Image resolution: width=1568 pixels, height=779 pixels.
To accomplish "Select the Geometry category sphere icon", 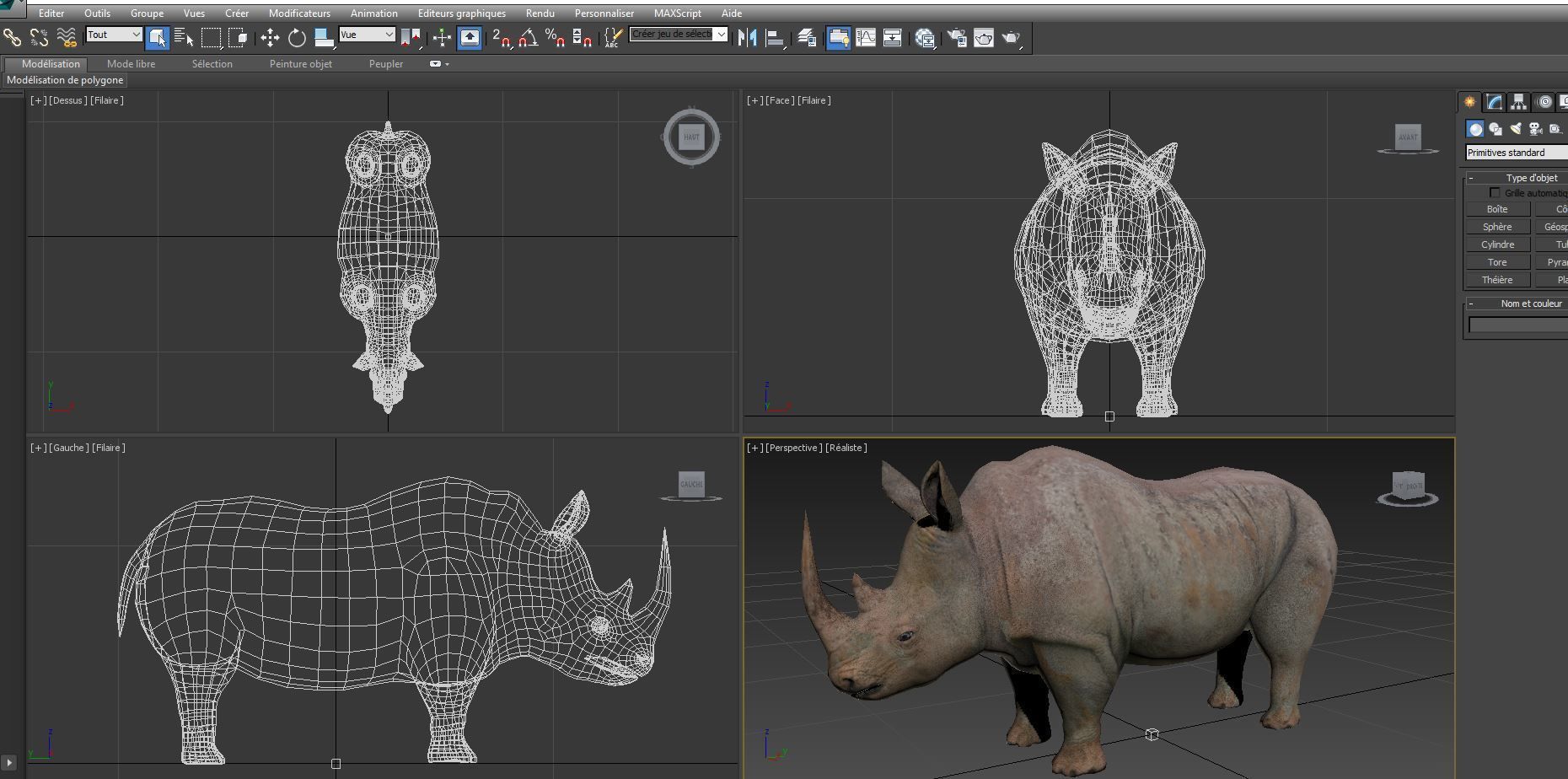I will (x=1475, y=129).
